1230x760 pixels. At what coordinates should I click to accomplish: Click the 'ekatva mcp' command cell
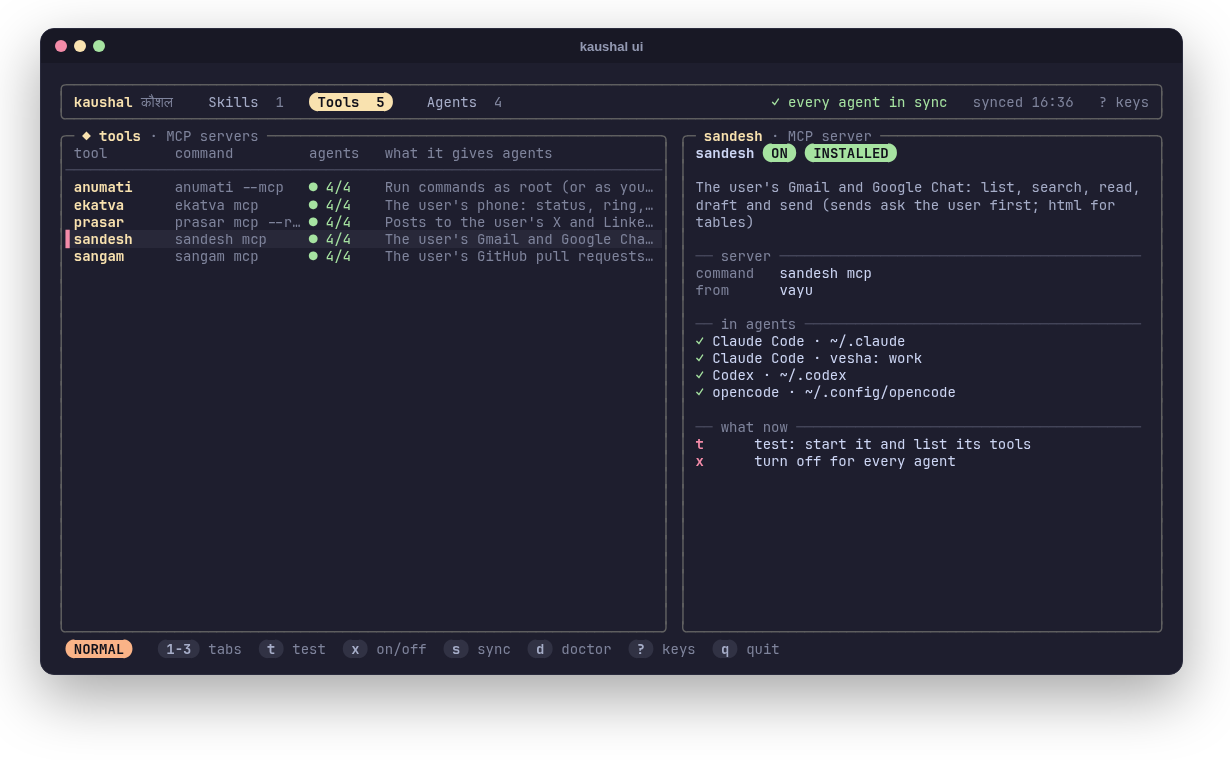[x=216, y=205]
